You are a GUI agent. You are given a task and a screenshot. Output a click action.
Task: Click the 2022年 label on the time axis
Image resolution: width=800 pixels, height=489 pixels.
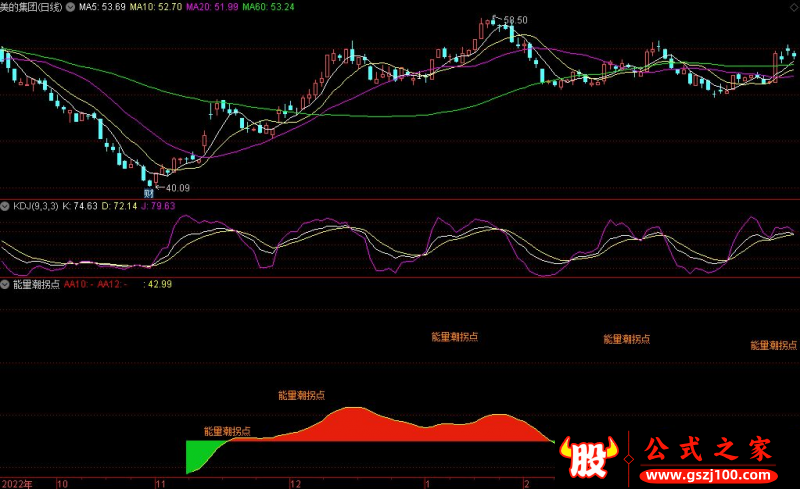[16, 483]
